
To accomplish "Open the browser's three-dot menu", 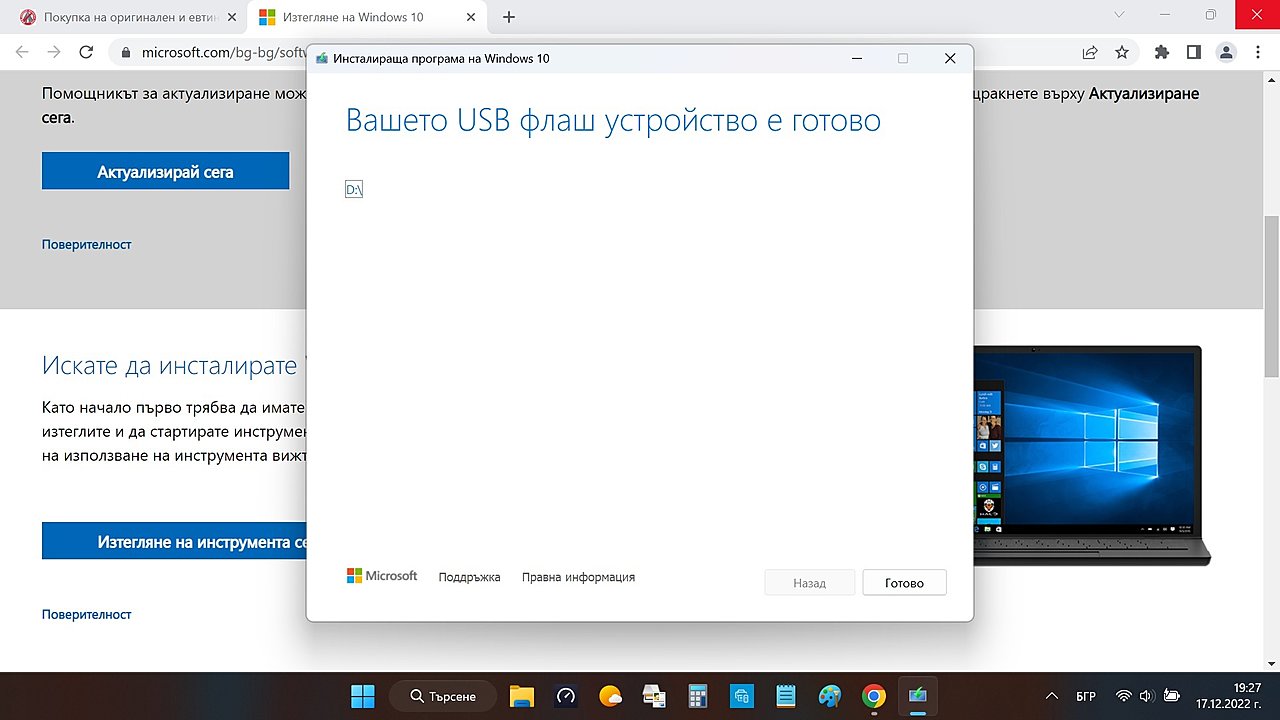I will click(1258, 52).
